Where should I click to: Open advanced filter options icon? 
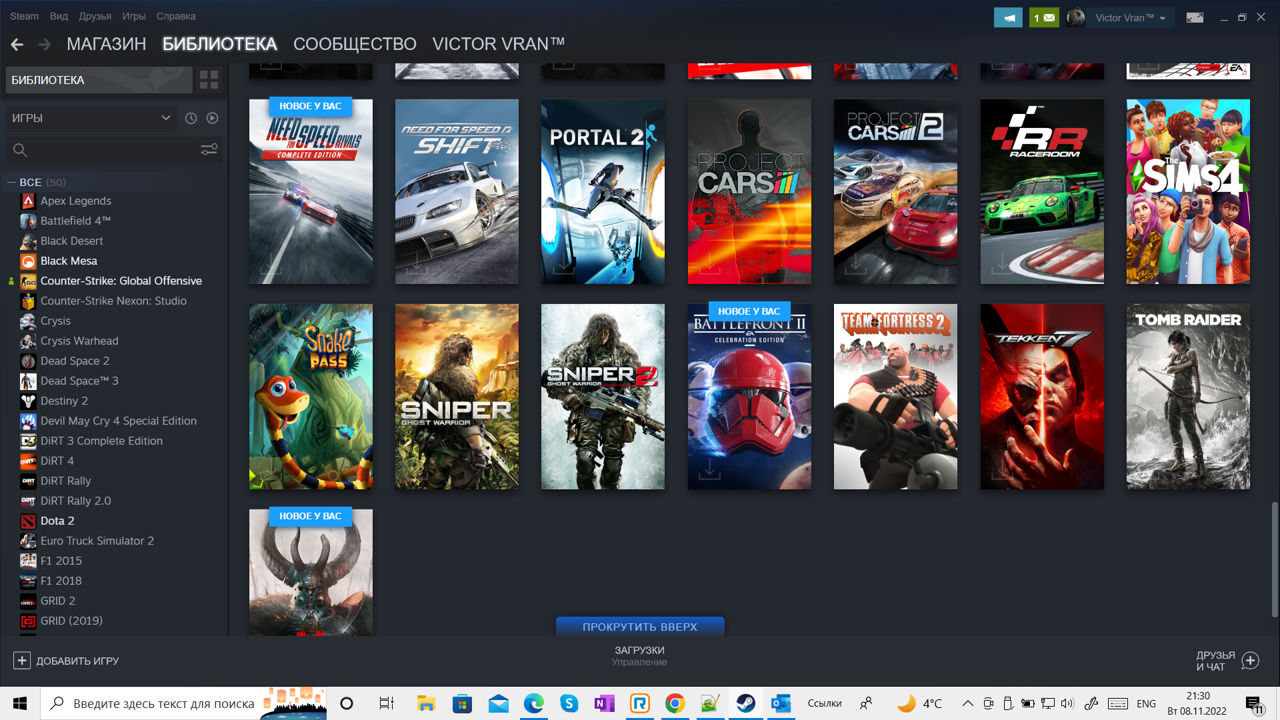coord(209,149)
